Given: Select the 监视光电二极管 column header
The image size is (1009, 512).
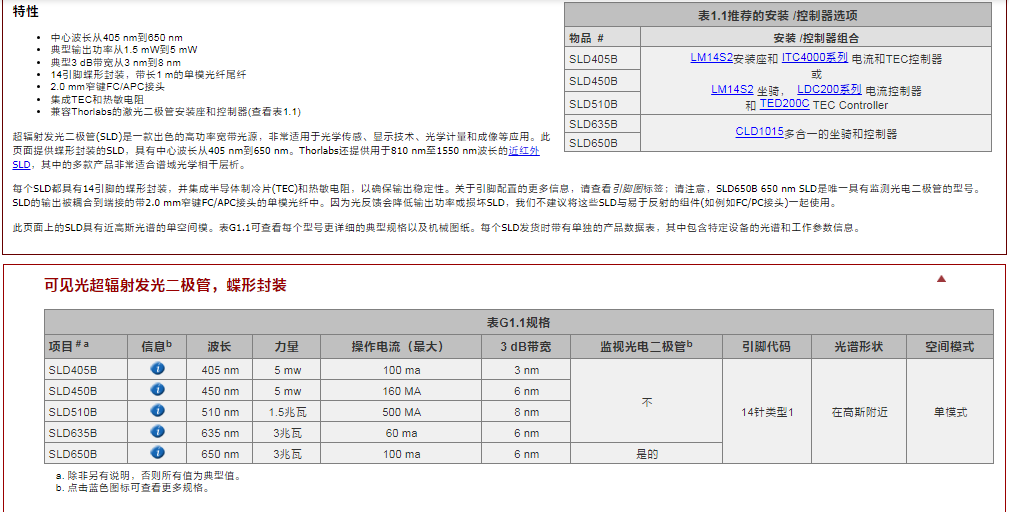Looking at the screenshot, I should 645,347.
